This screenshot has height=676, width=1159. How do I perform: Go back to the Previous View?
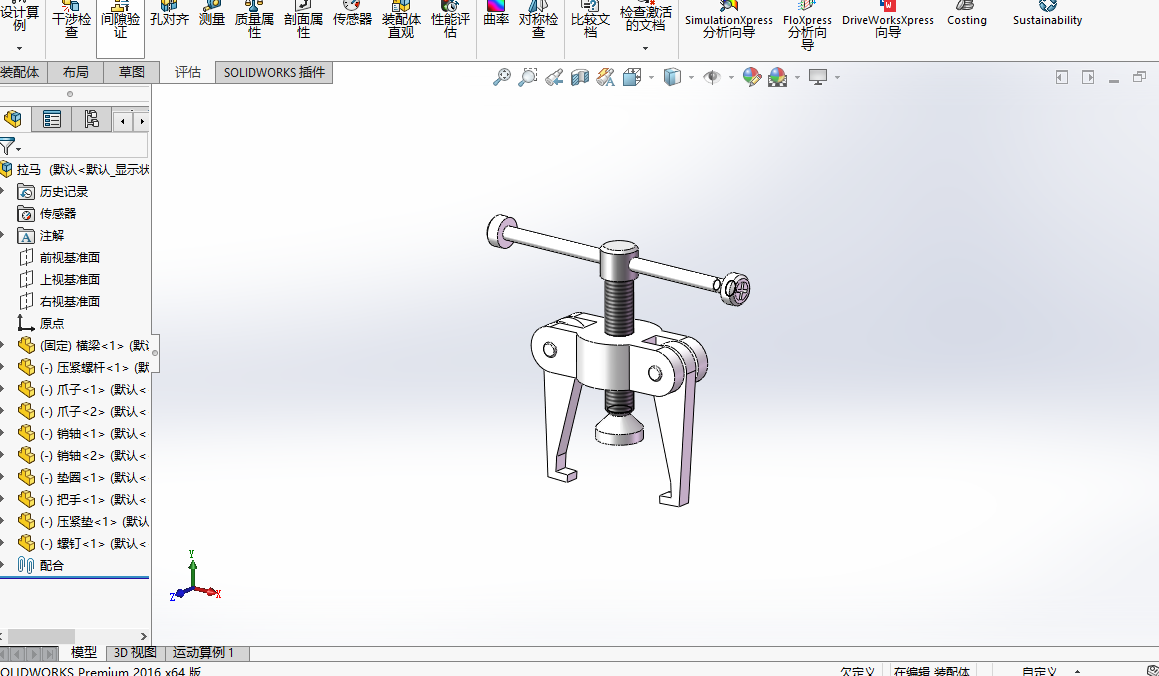[x=554, y=77]
